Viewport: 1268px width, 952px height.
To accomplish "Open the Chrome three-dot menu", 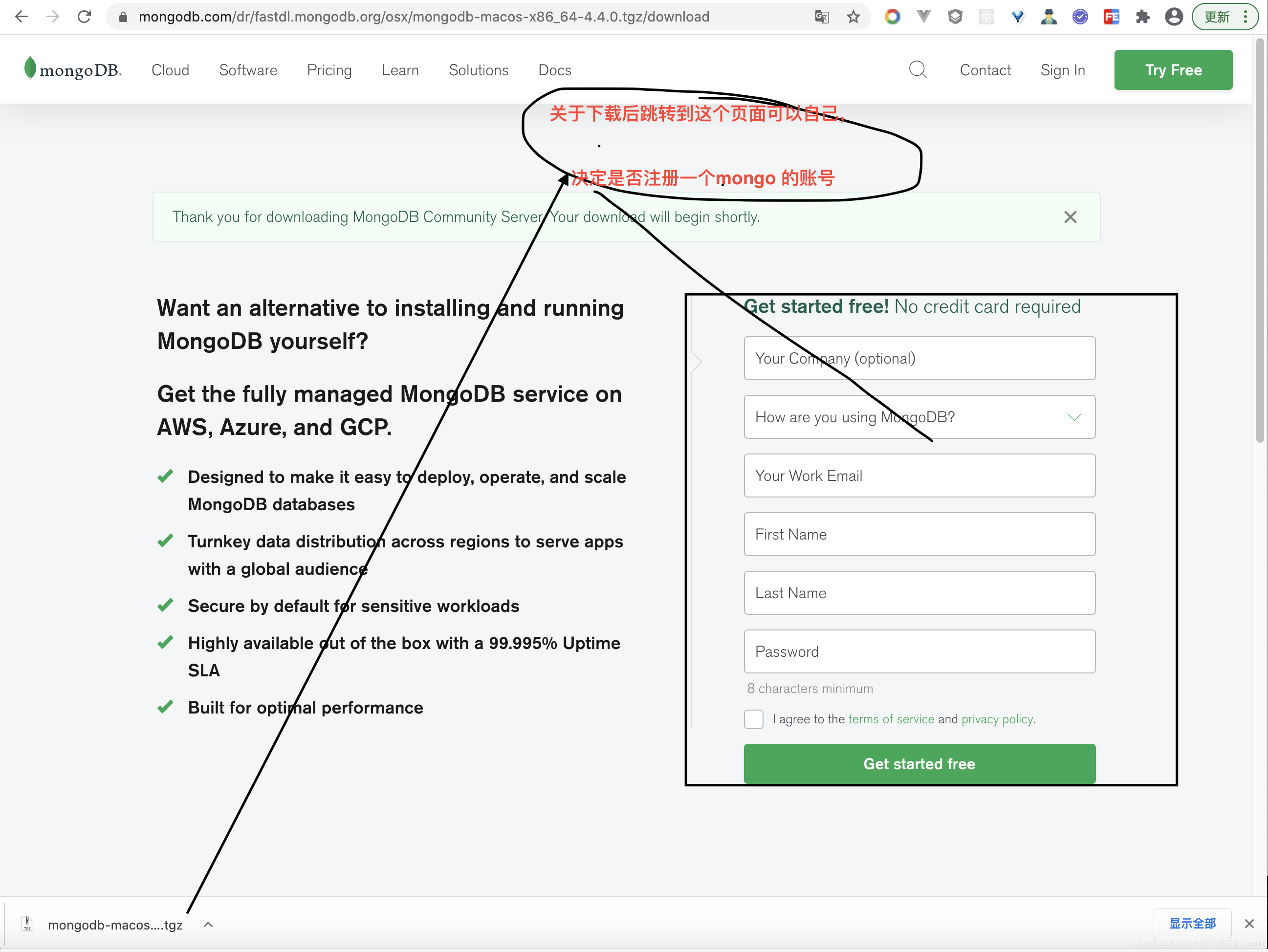I will click(x=1244, y=17).
